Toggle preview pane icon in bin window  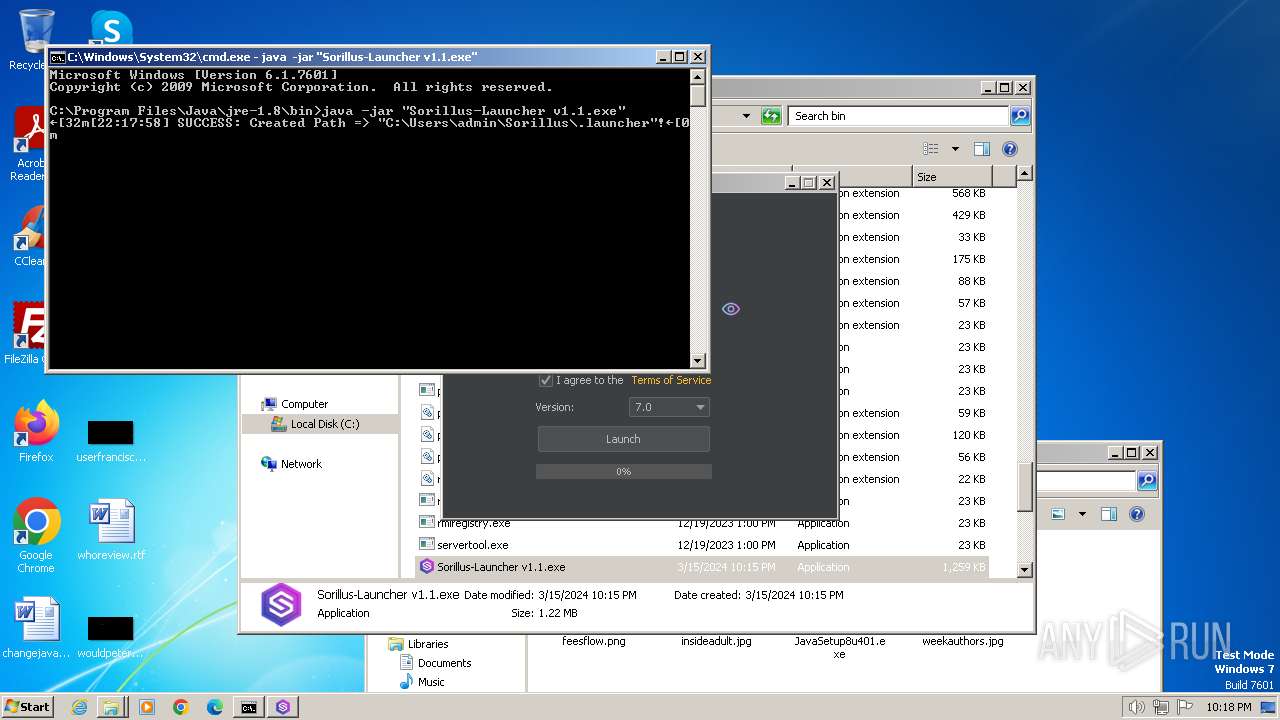tap(982, 149)
